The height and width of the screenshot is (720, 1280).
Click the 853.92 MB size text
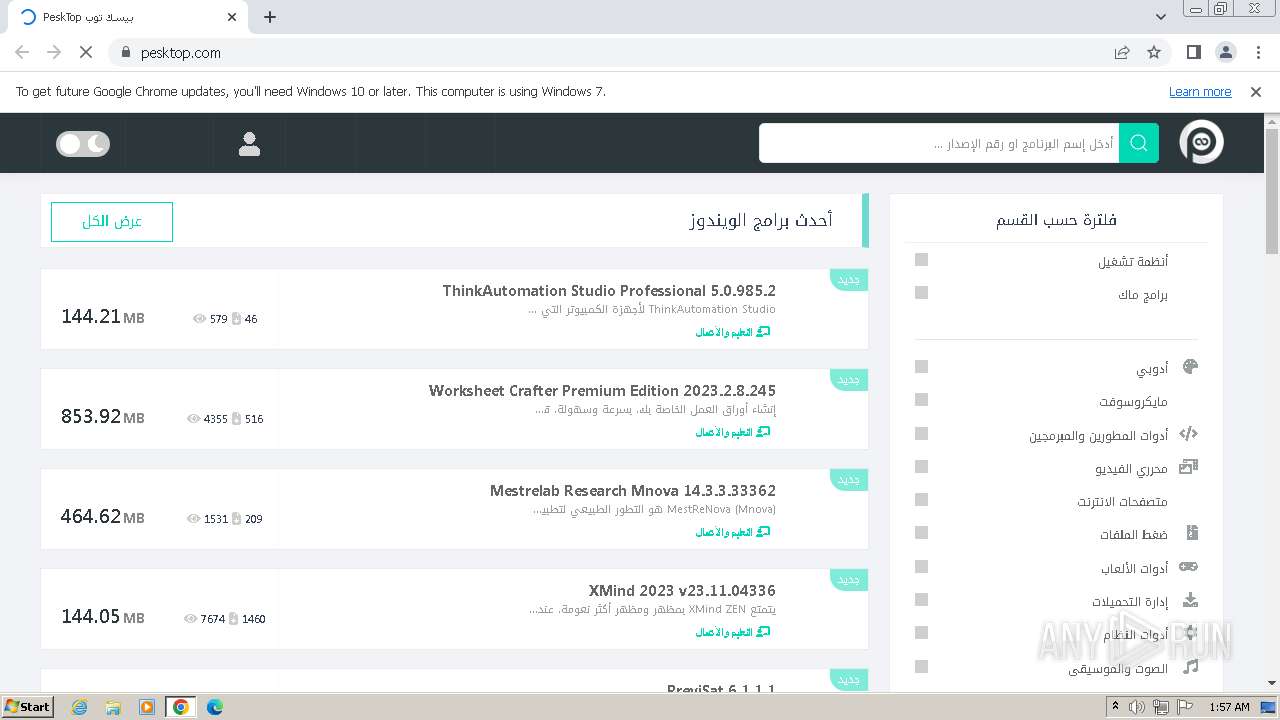103,417
